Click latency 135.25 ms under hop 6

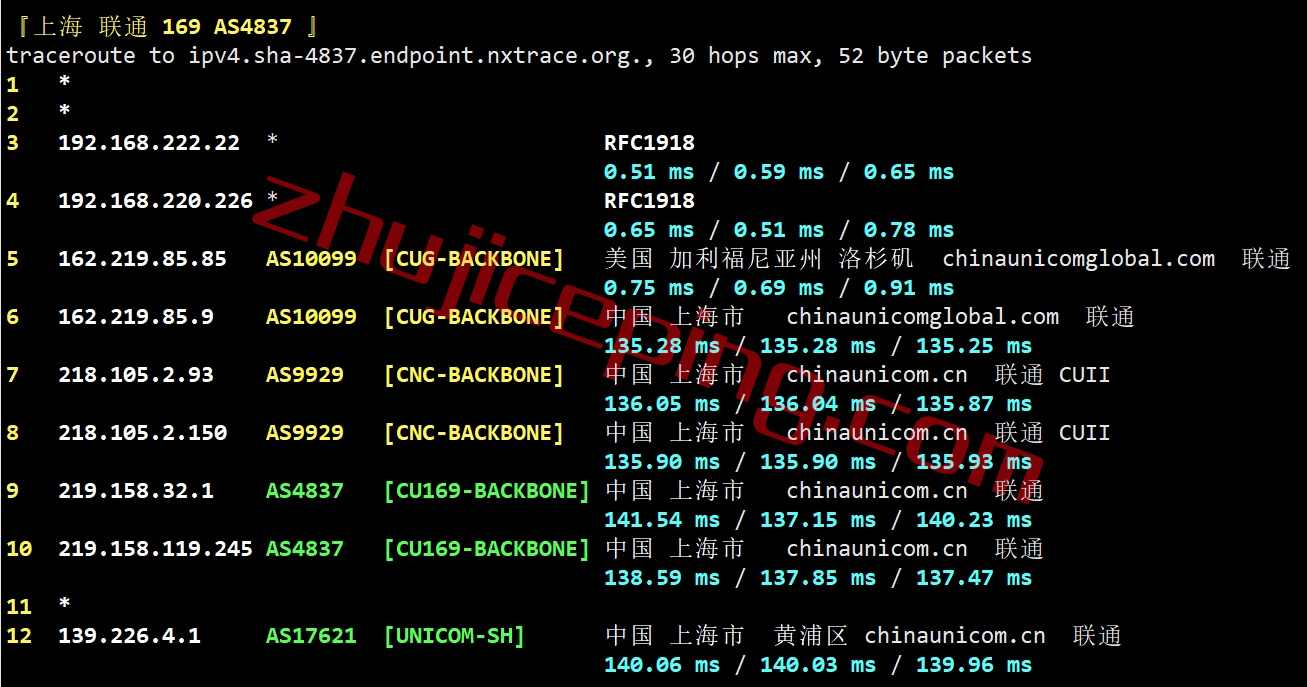click(x=974, y=346)
